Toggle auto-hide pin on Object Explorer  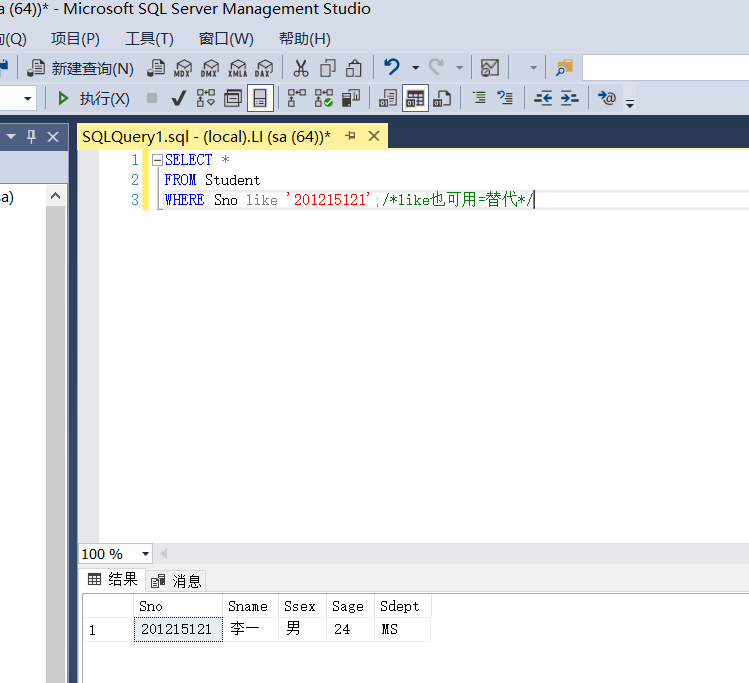[x=32, y=137]
